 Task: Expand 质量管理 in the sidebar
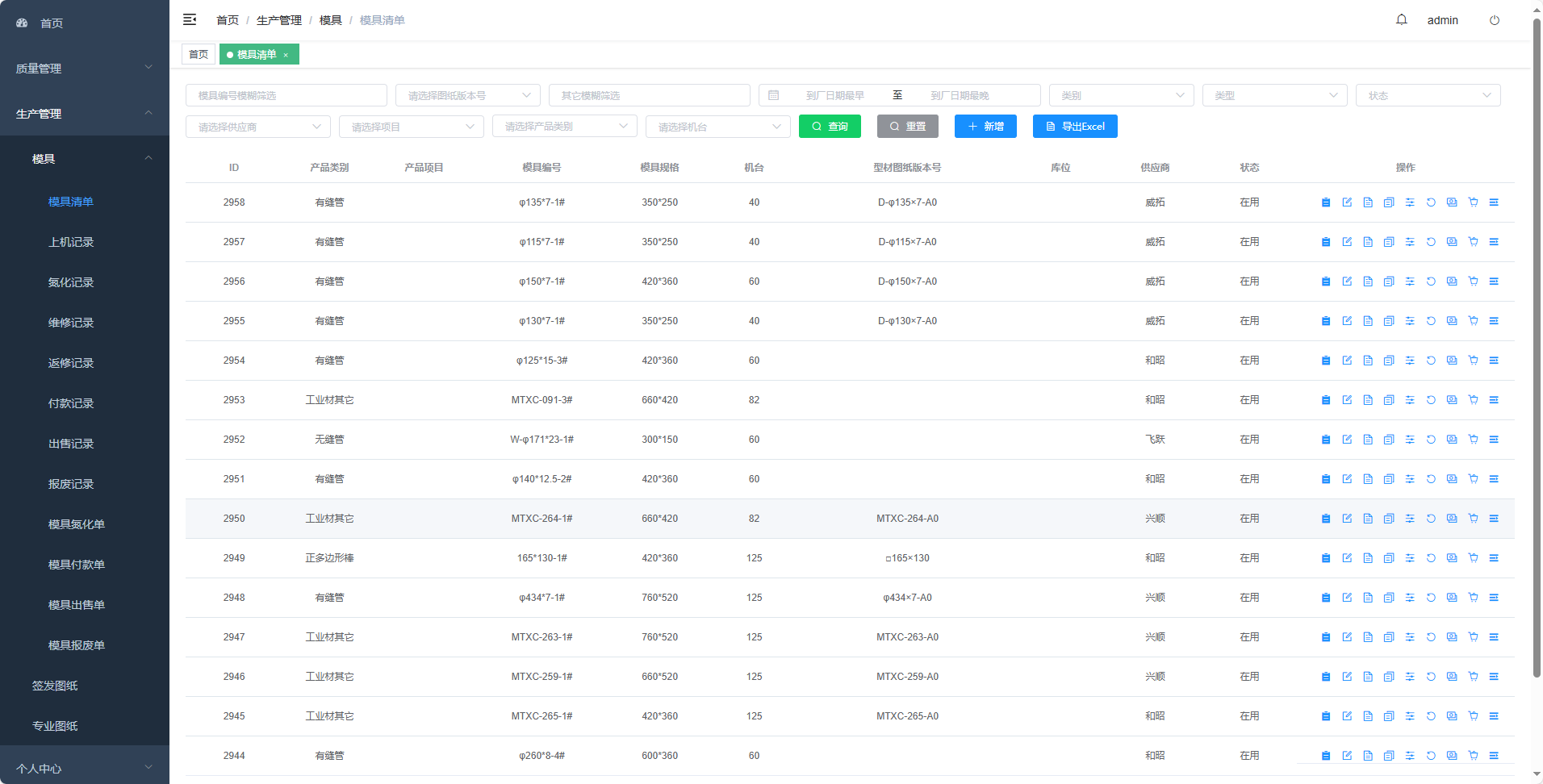pyautogui.click(x=84, y=69)
